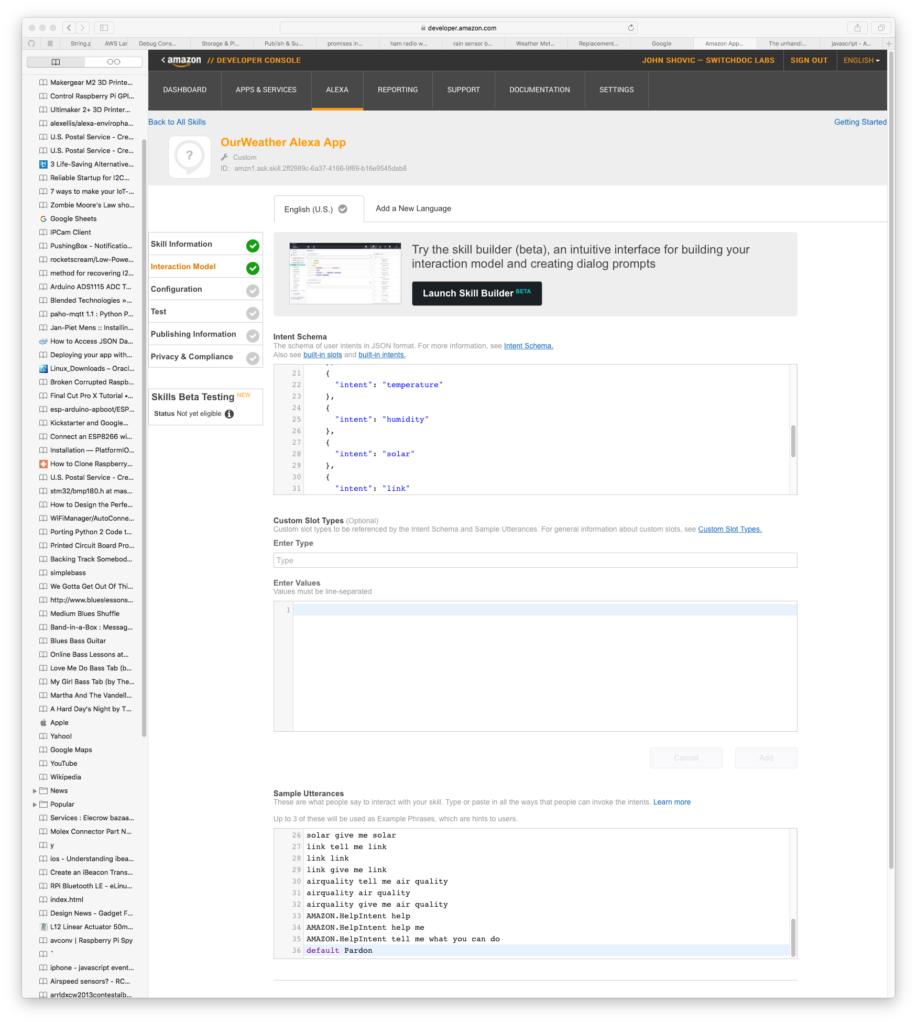
Task: Open the APPS & SERVICES tab
Action: [266, 90]
